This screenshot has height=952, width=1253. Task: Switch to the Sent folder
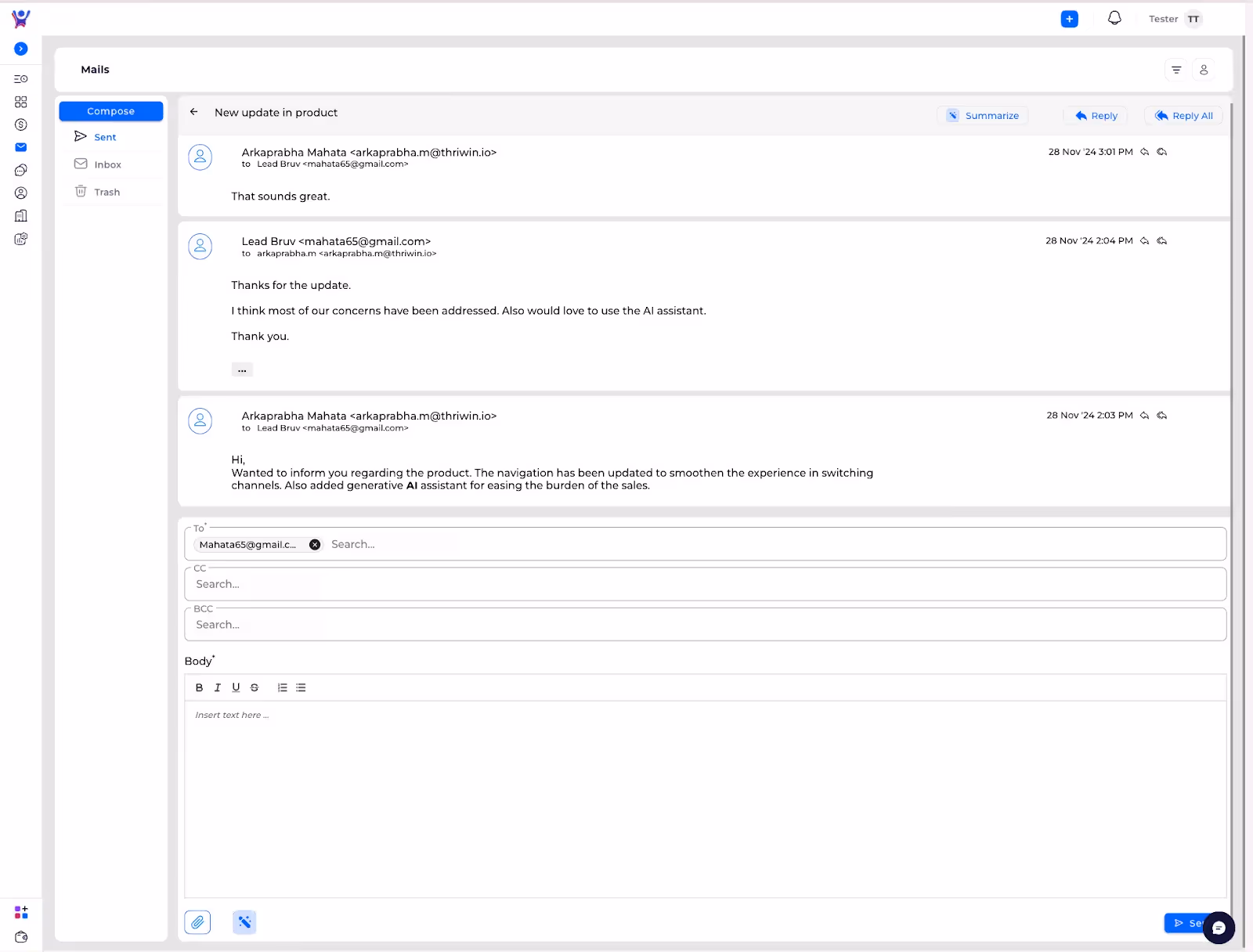click(x=105, y=137)
